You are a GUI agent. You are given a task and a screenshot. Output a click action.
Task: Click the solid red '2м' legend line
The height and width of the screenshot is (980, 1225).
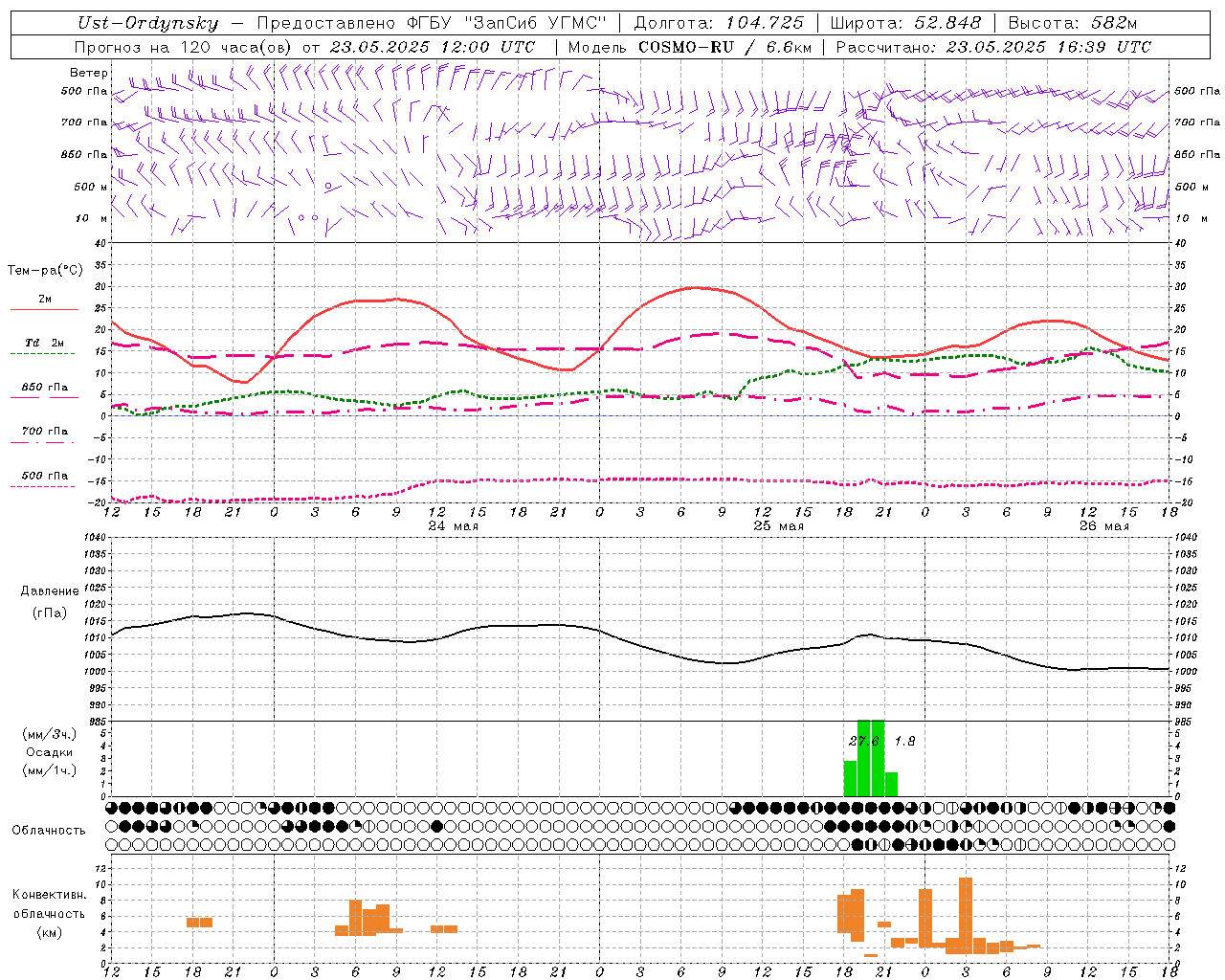(x=44, y=309)
